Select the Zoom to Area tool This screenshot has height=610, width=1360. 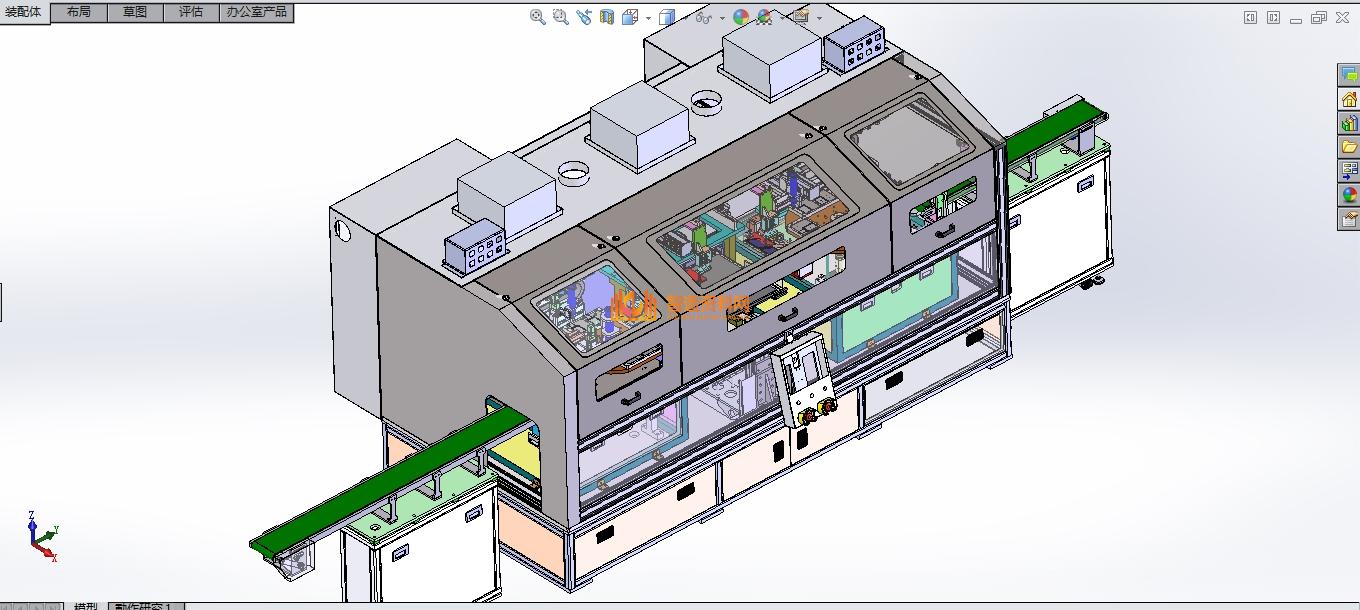point(560,17)
